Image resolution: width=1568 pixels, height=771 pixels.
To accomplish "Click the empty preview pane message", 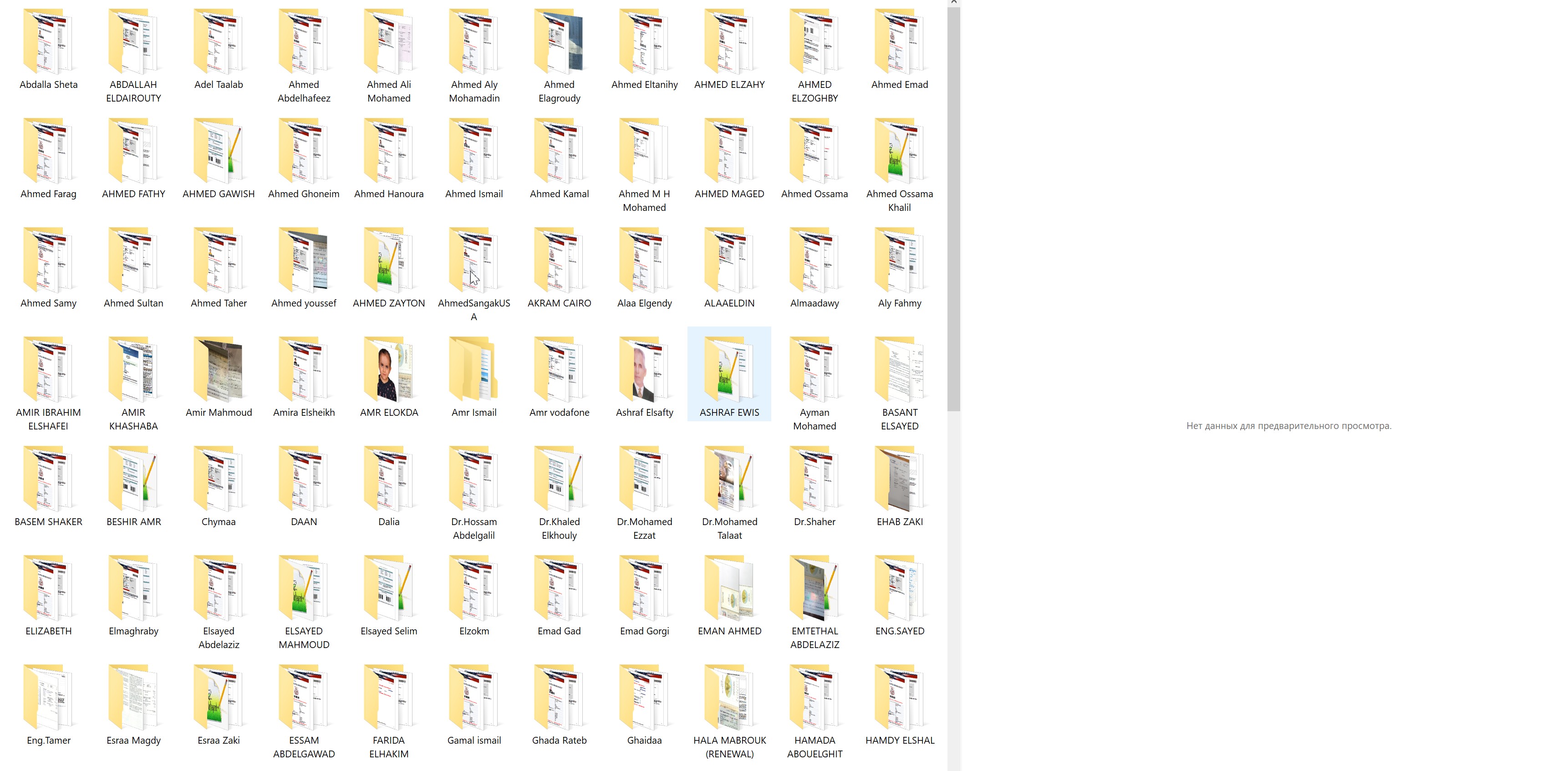I will pos(1288,426).
